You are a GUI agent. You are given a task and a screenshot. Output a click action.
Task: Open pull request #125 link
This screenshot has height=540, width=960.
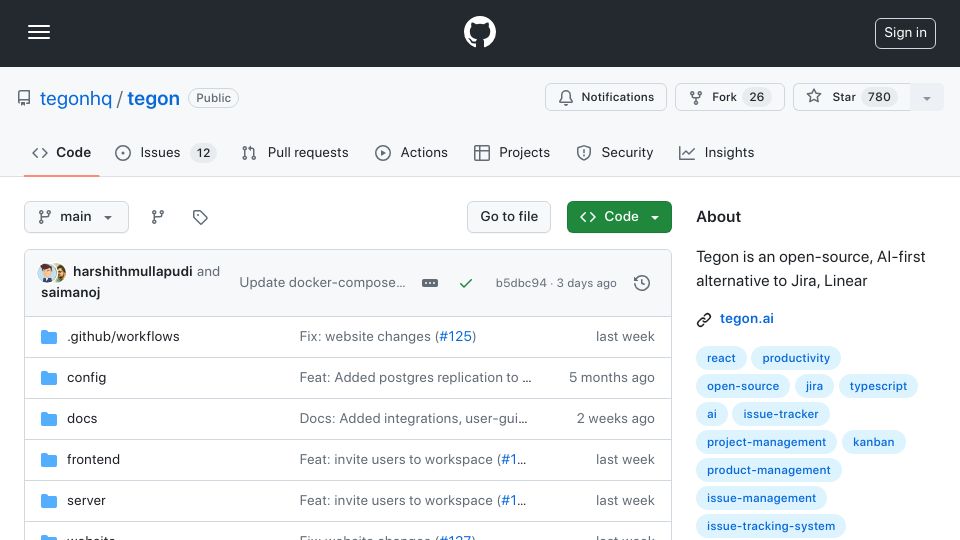click(x=456, y=336)
